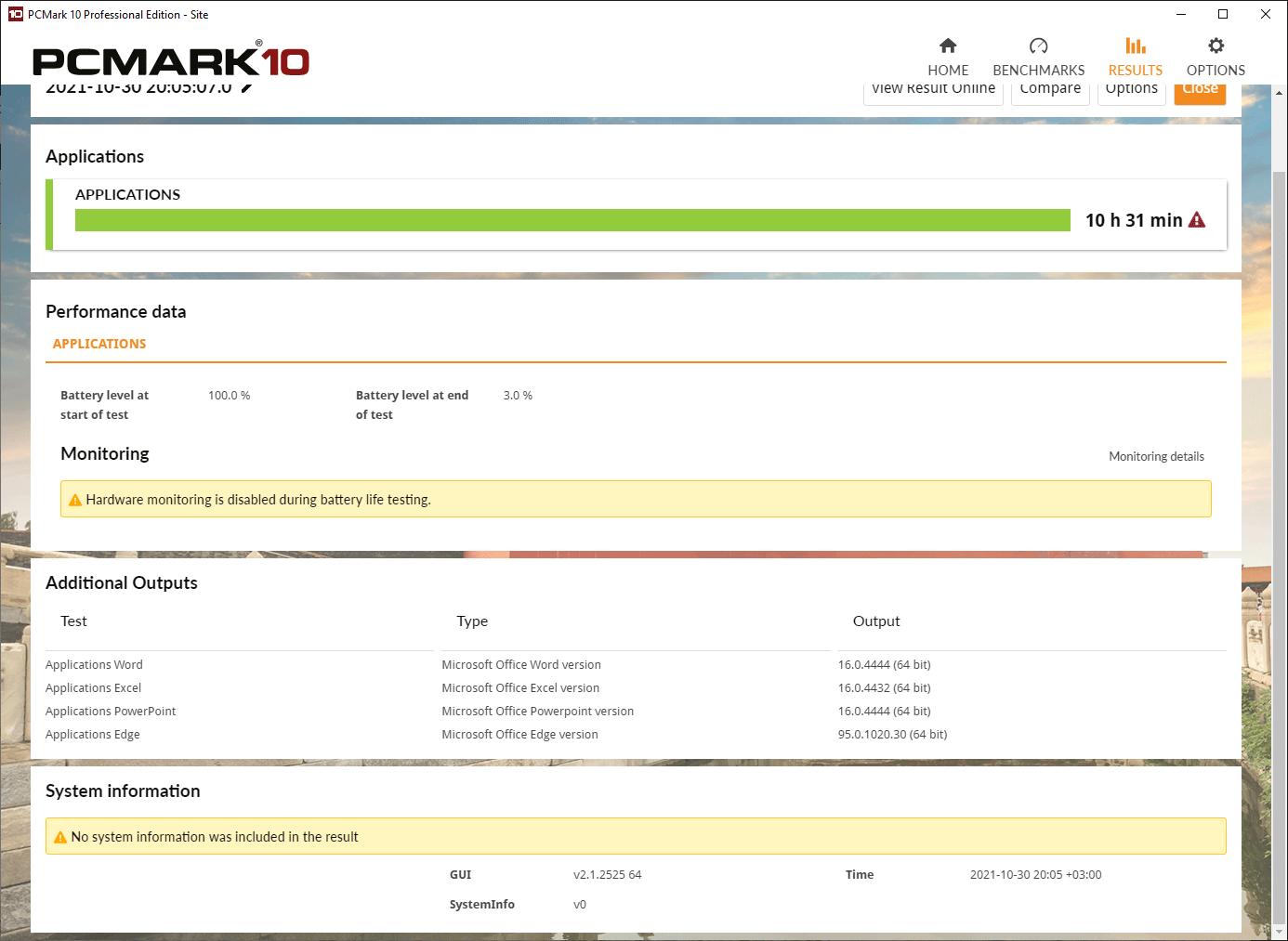Select the Results bar chart icon
This screenshot has height=941, width=1288.
pos(1136,46)
